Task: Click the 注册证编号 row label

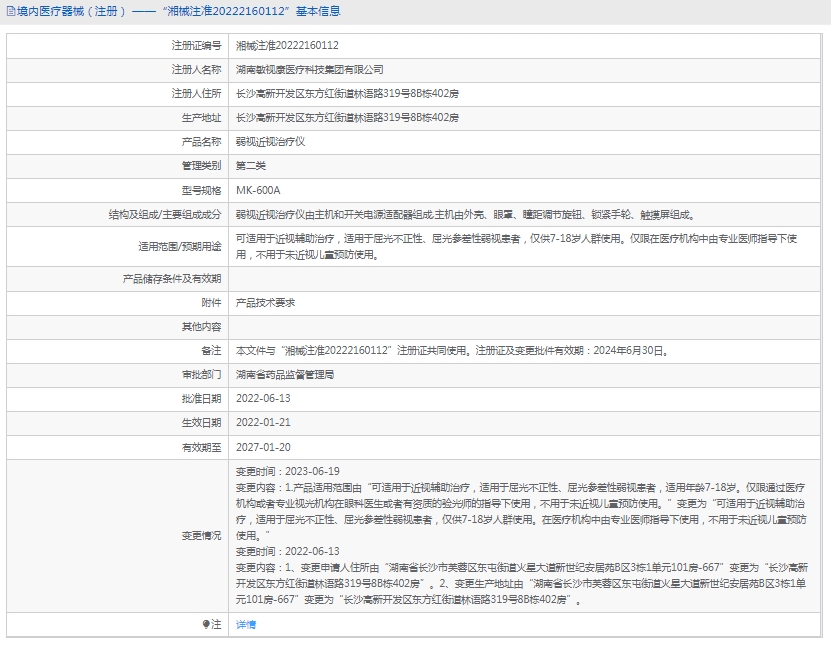Action: 196,46
